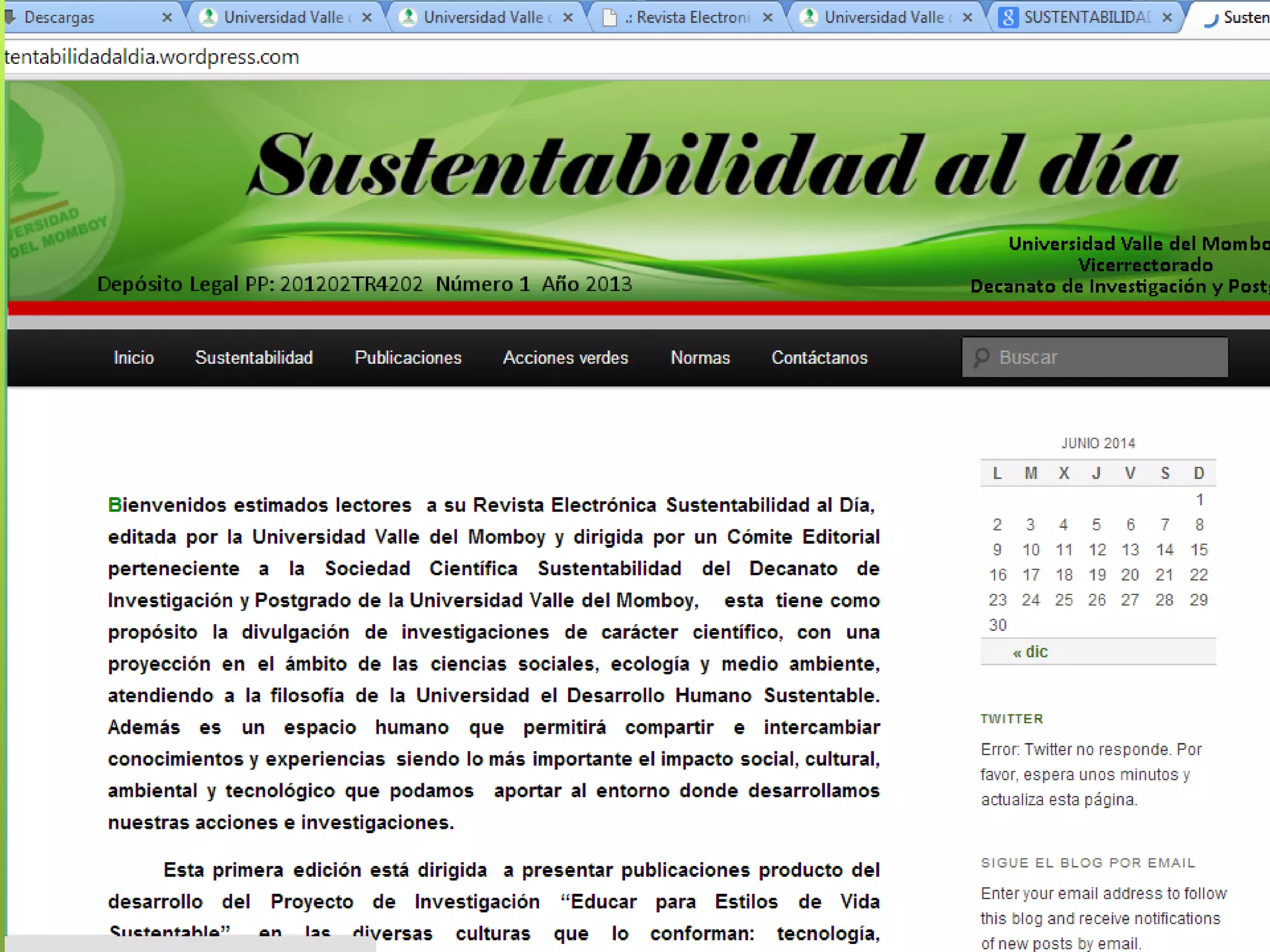Viewport: 1270px width, 952px height.
Task: Click the Revista Electronica tab page icon
Action: click(x=610, y=18)
